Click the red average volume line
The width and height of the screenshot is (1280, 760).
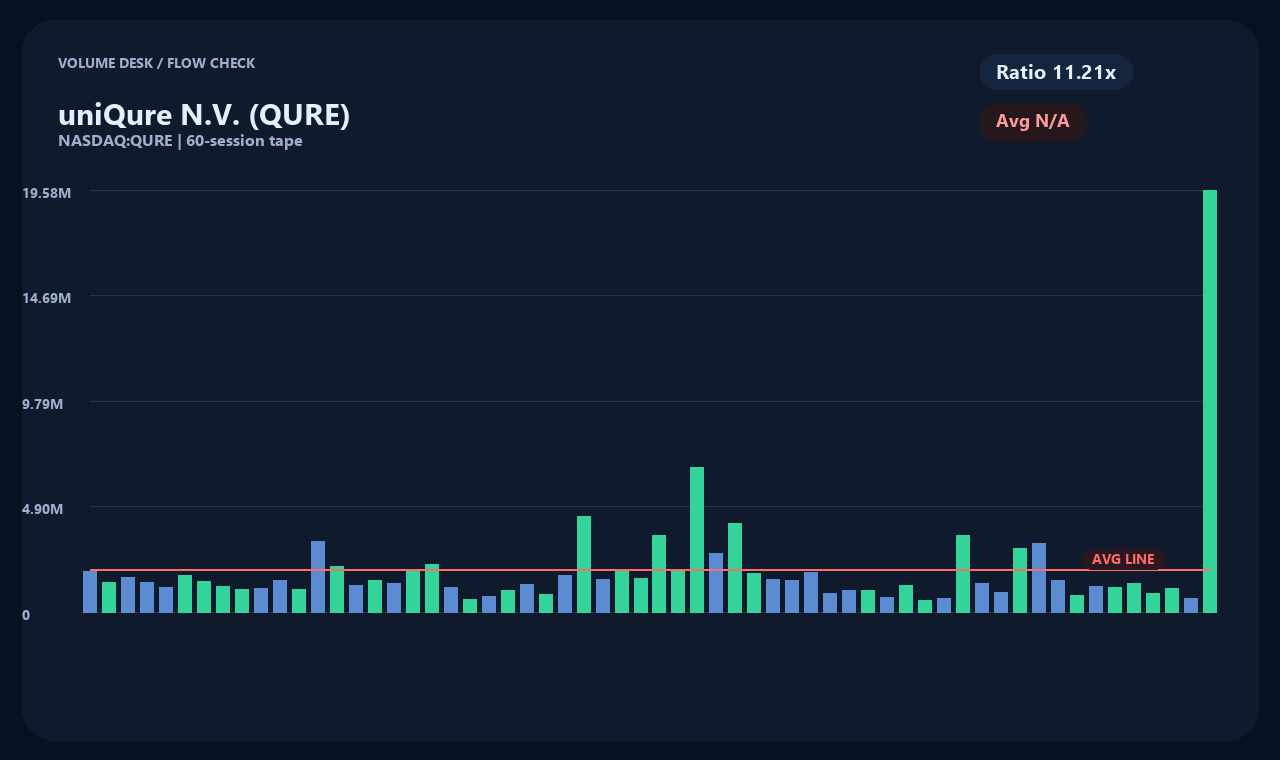pyautogui.click(x=650, y=570)
